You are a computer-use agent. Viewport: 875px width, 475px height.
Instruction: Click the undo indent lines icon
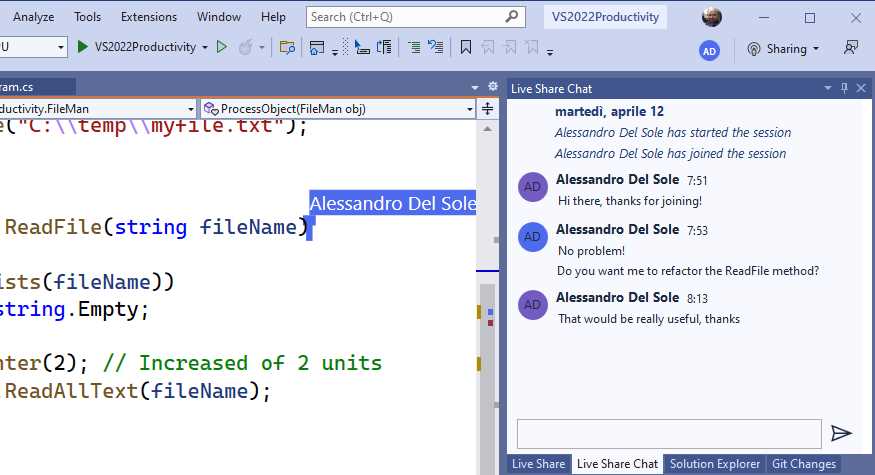click(436, 47)
